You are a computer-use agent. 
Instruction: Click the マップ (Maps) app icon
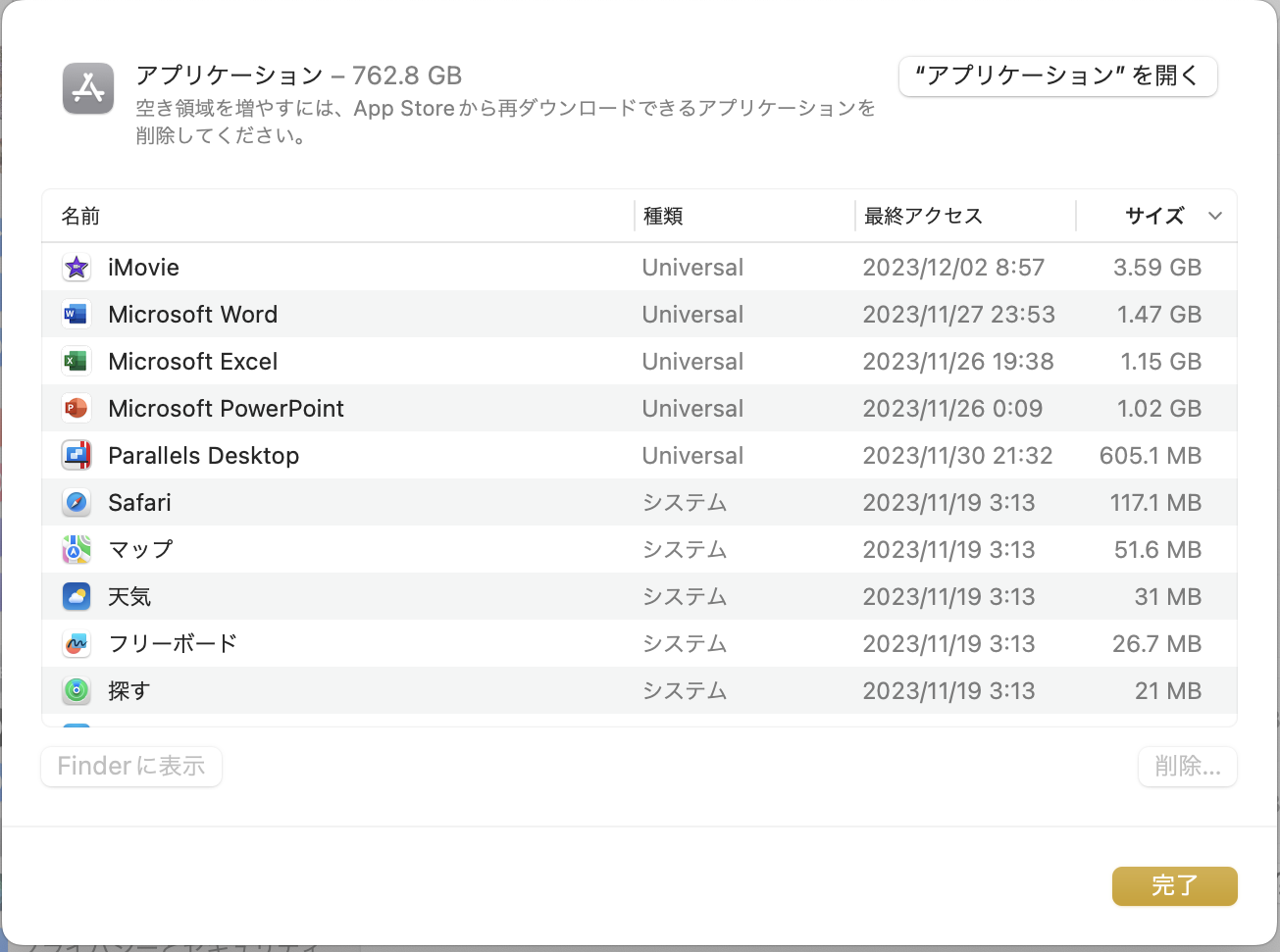coord(77,549)
